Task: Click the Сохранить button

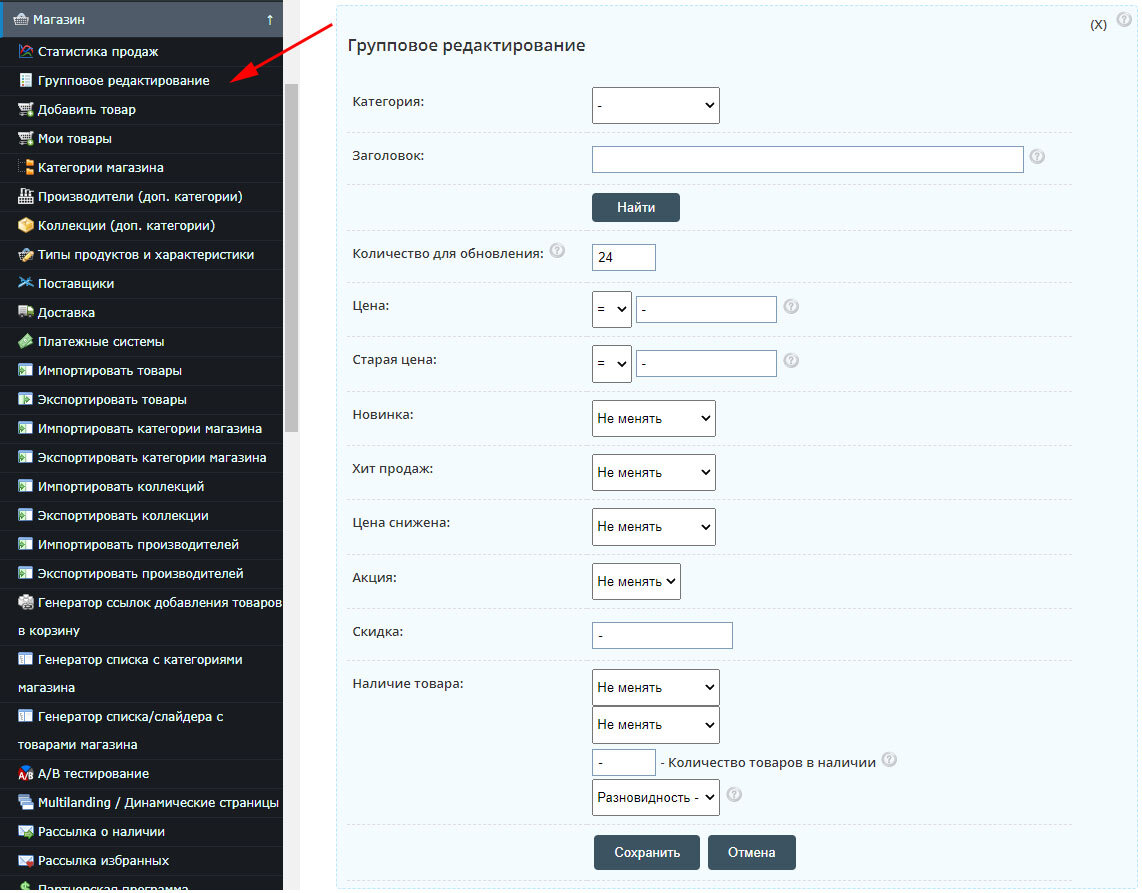Action: click(x=646, y=853)
